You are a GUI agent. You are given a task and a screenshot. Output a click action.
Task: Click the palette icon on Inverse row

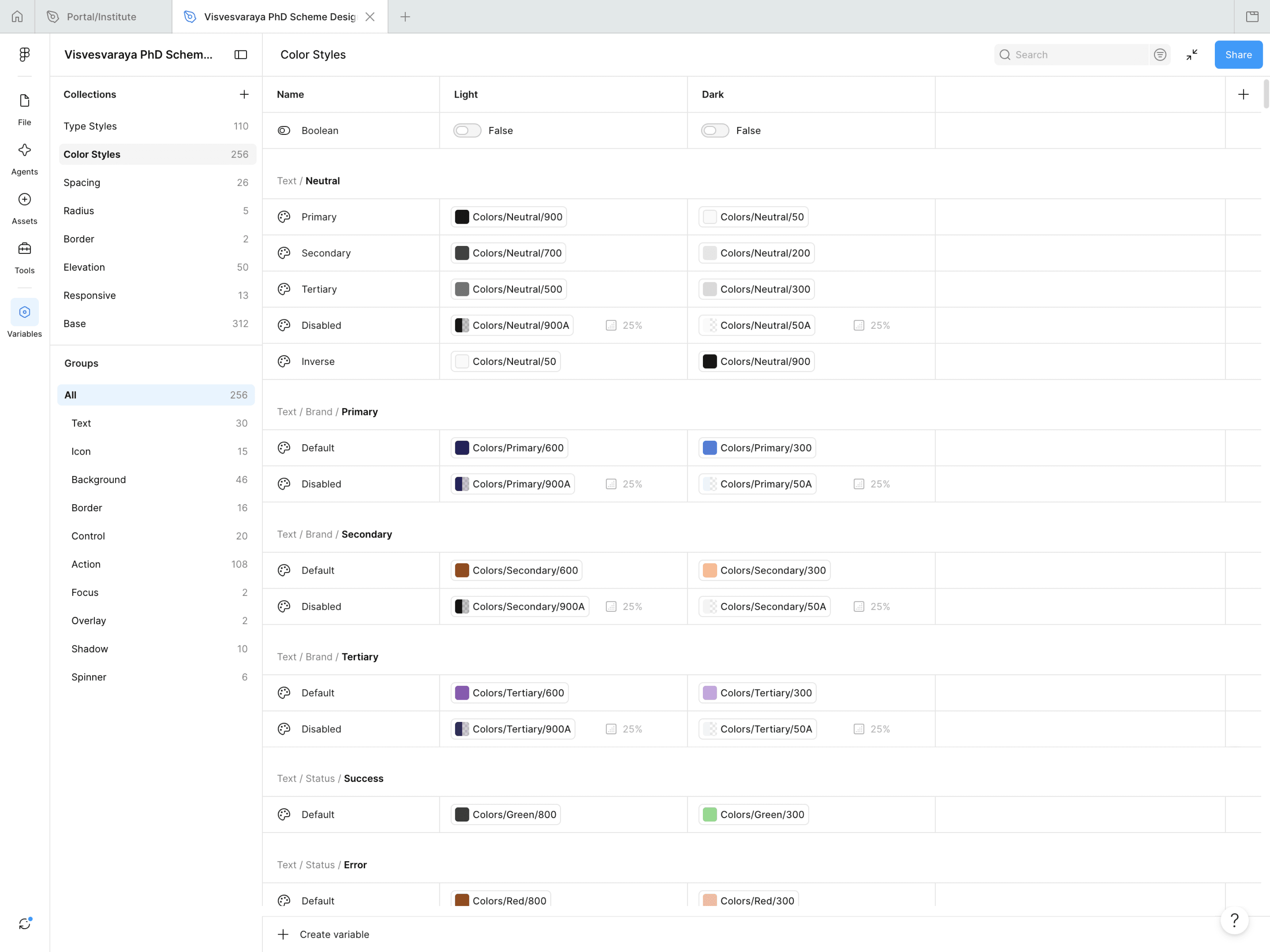(284, 361)
